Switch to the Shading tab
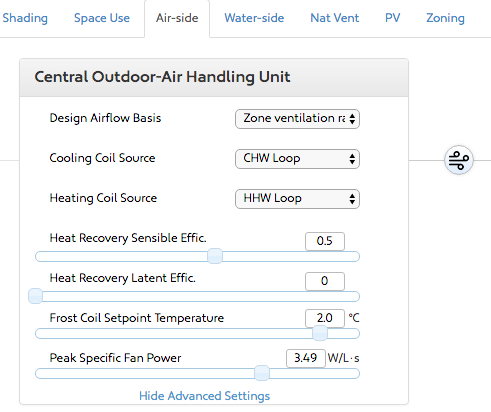The height and width of the screenshot is (412, 491). pyautogui.click(x=25, y=18)
